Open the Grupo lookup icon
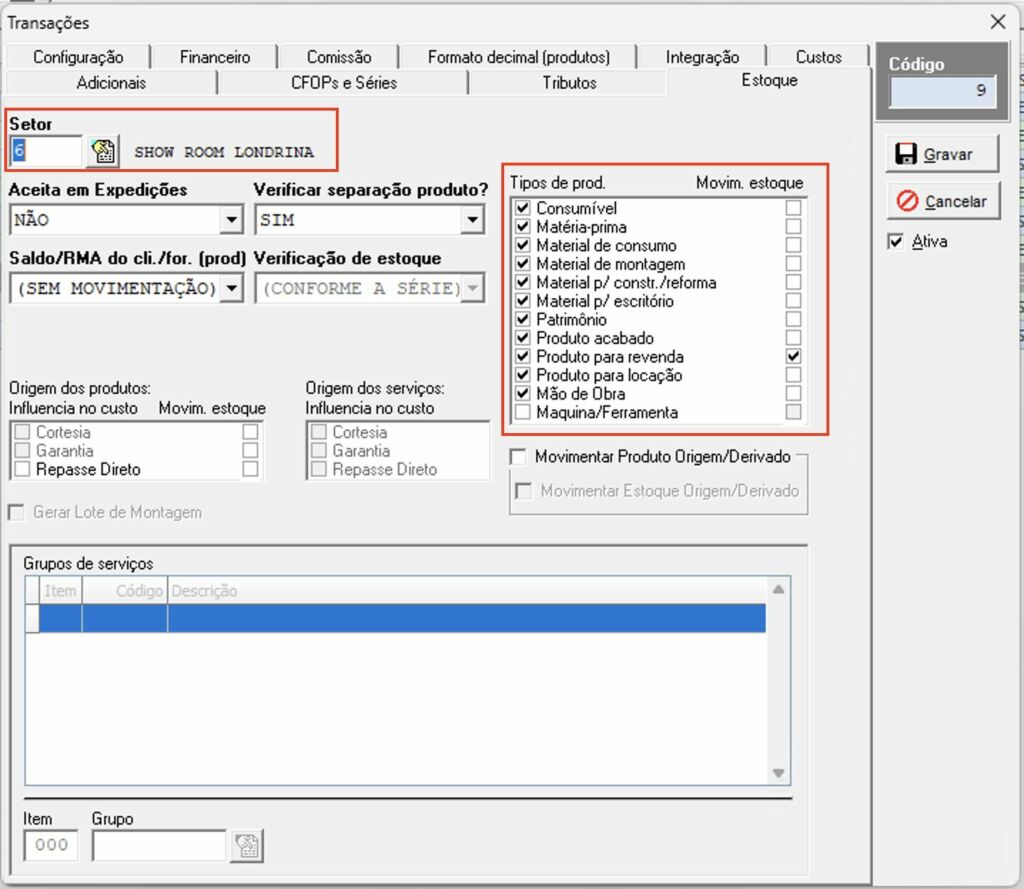 point(247,846)
